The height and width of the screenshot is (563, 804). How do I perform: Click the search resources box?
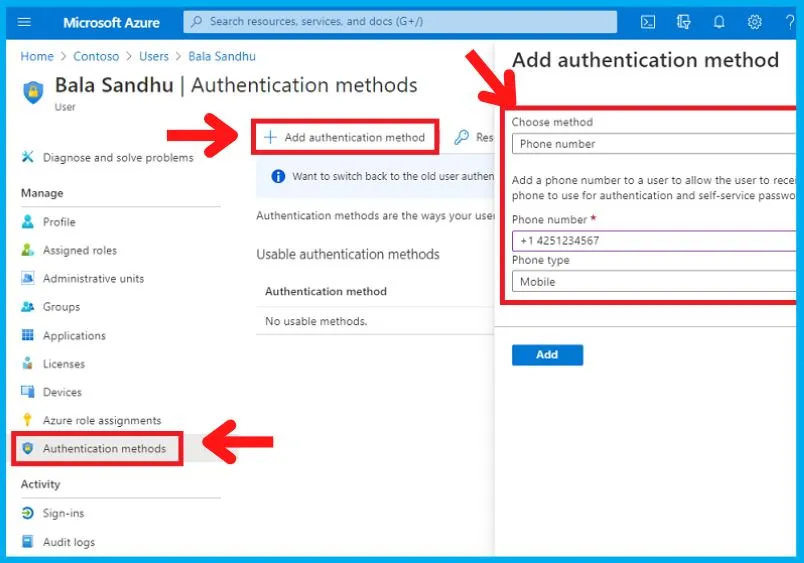(x=400, y=22)
